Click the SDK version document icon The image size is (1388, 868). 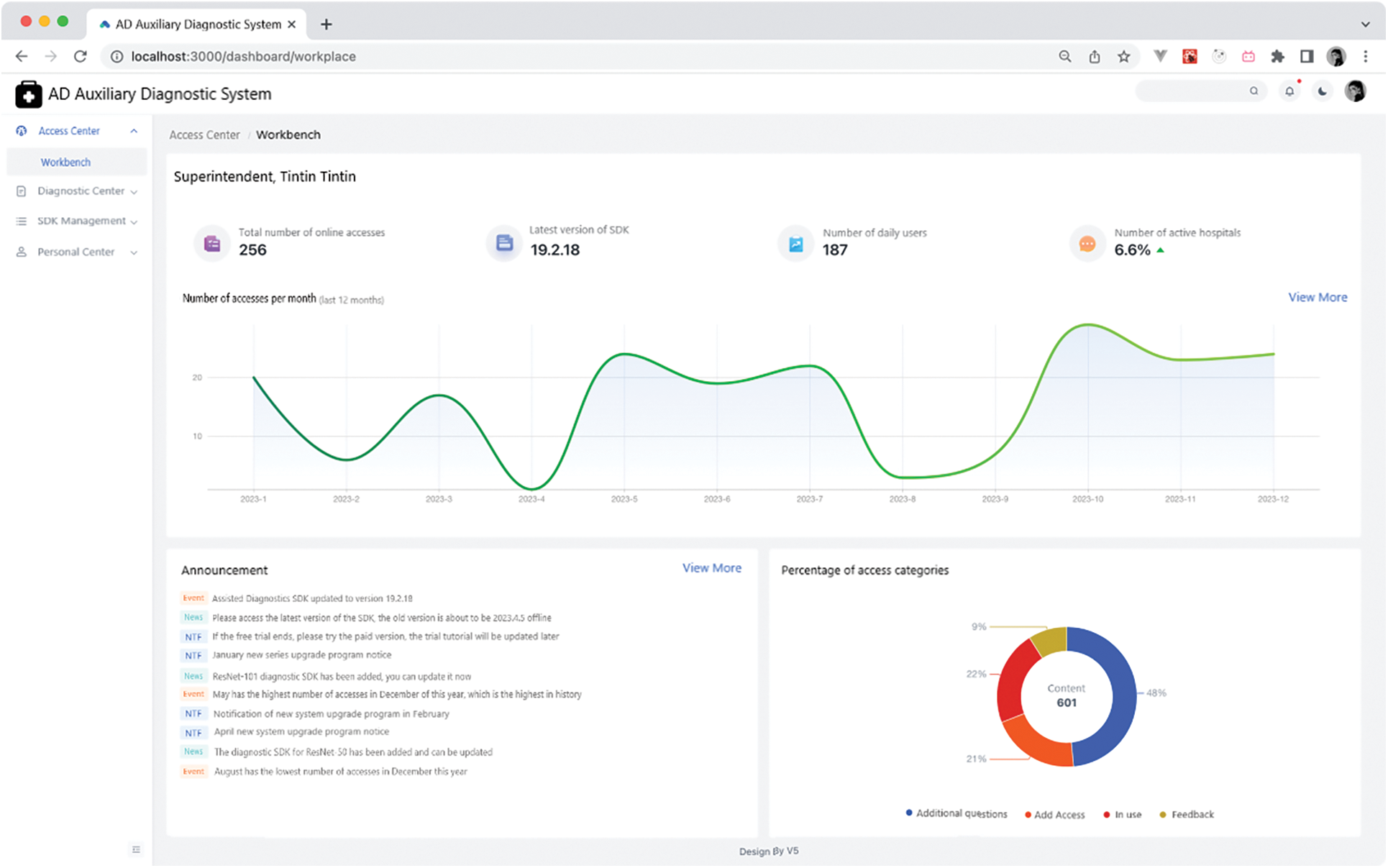(505, 243)
